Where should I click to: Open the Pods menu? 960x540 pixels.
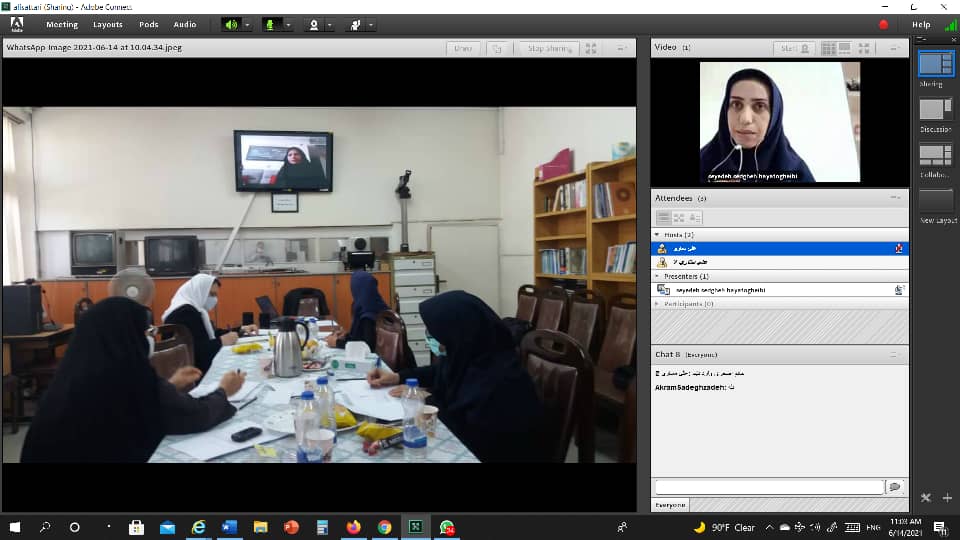point(149,24)
